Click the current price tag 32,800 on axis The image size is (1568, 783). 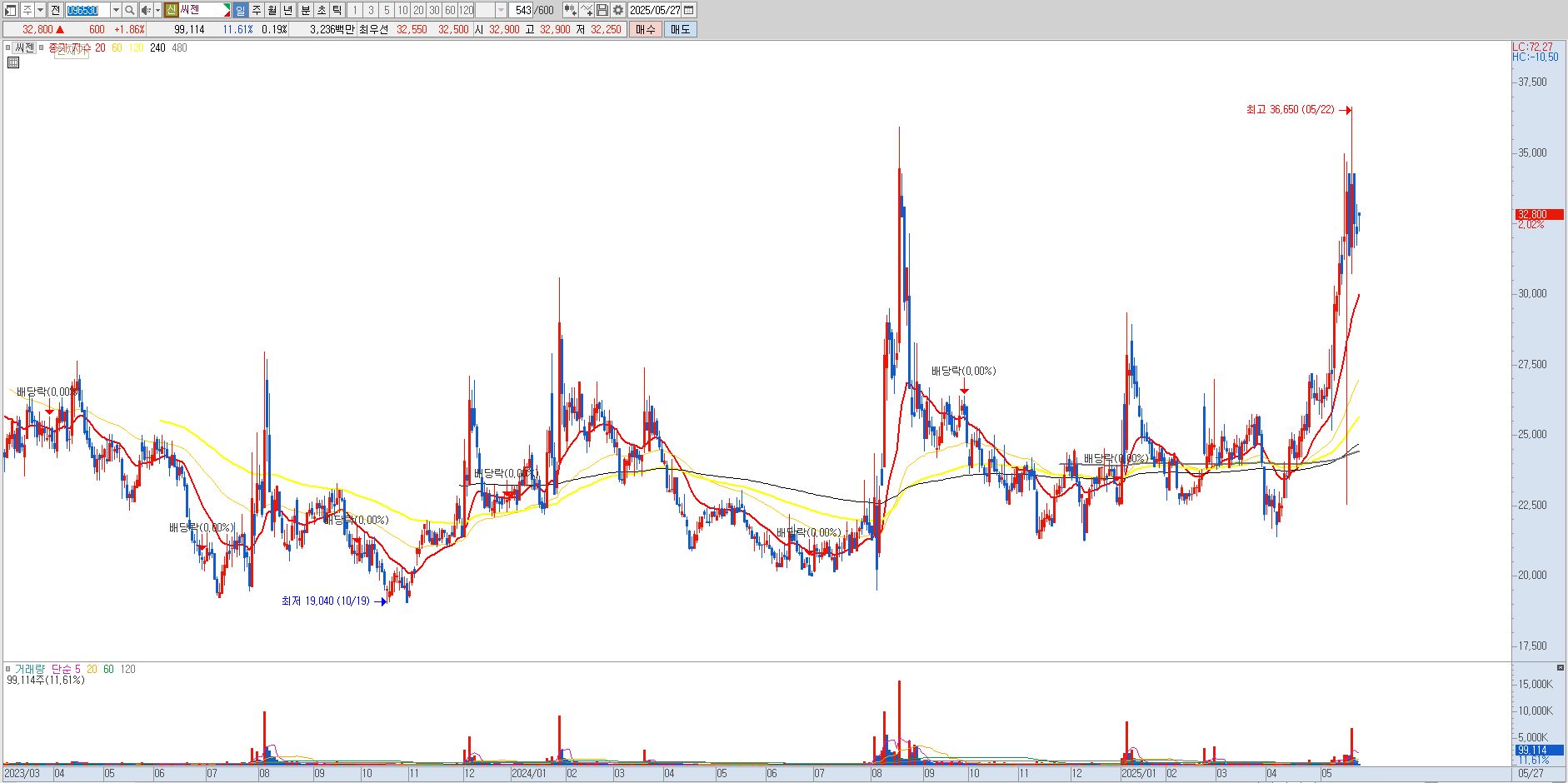pos(1538,214)
